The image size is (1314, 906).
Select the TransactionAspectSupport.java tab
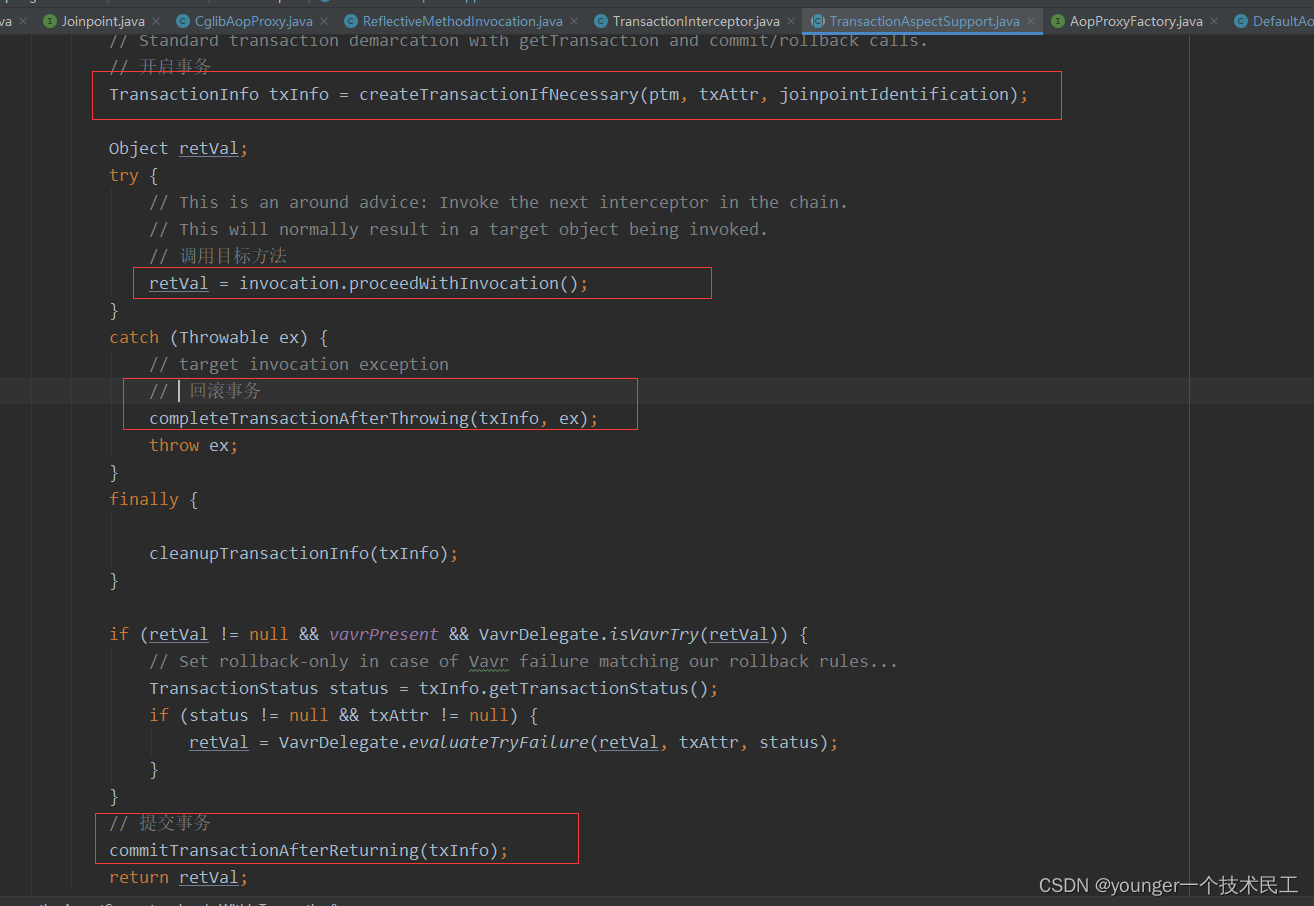924,21
